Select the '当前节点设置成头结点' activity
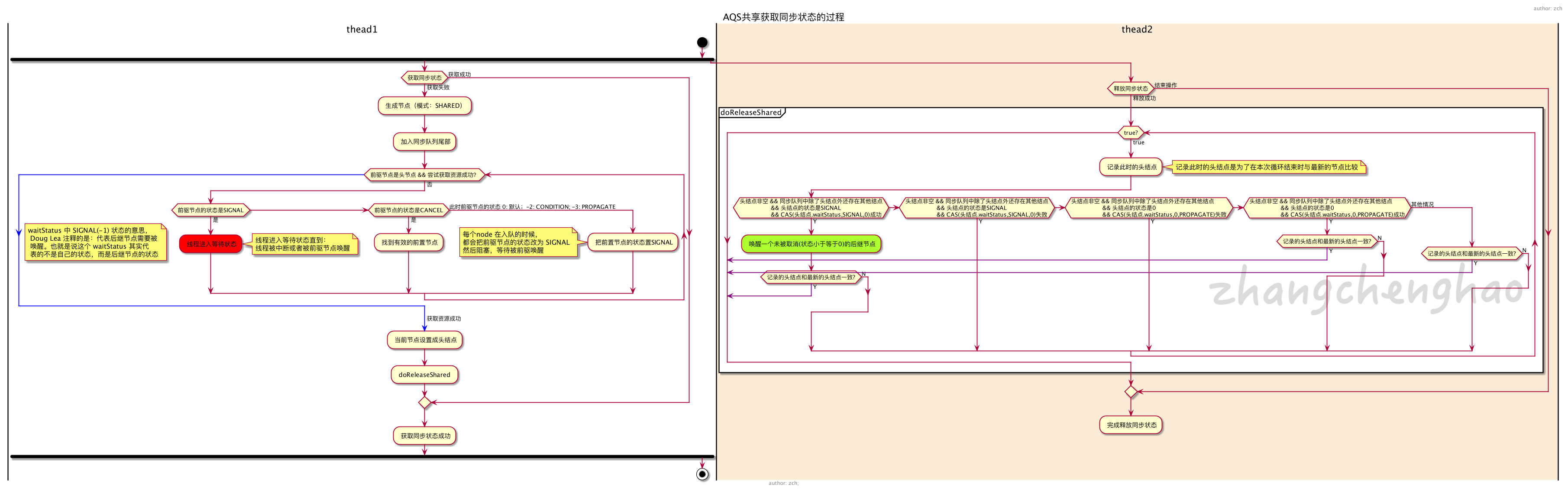The height and width of the screenshot is (491, 1568). (425, 340)
